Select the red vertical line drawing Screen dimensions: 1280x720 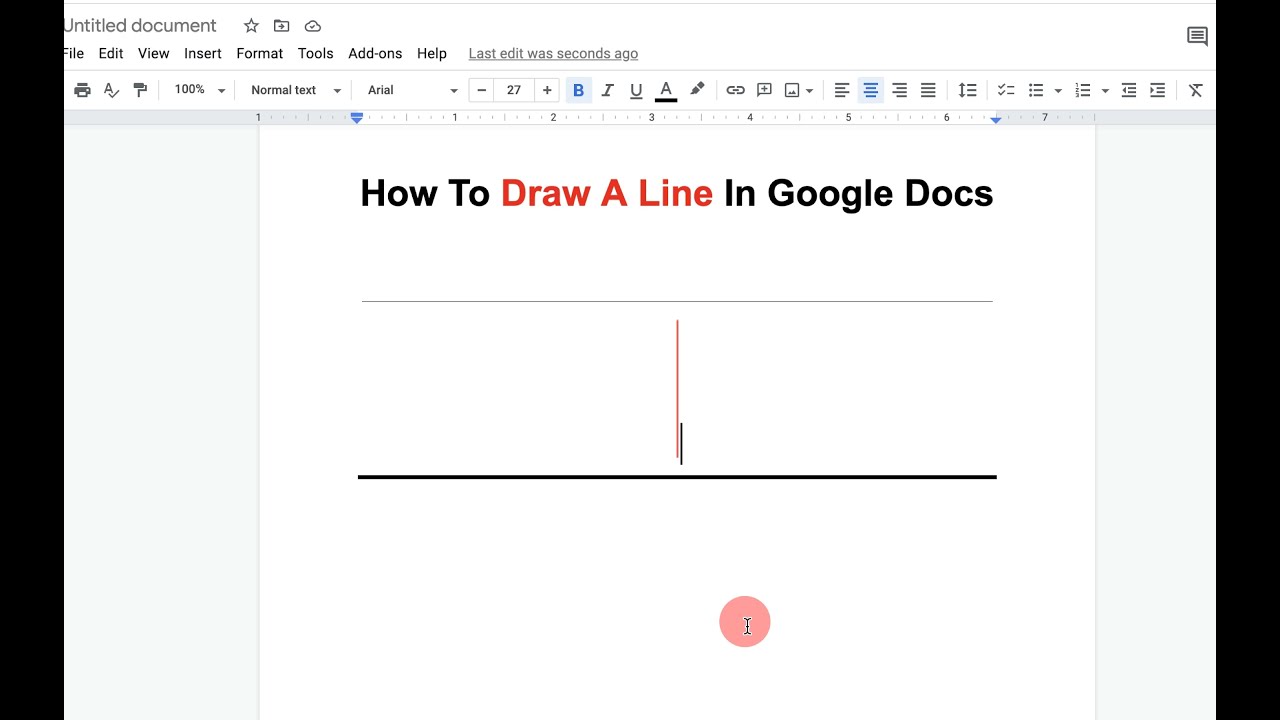tap(677, 389)
